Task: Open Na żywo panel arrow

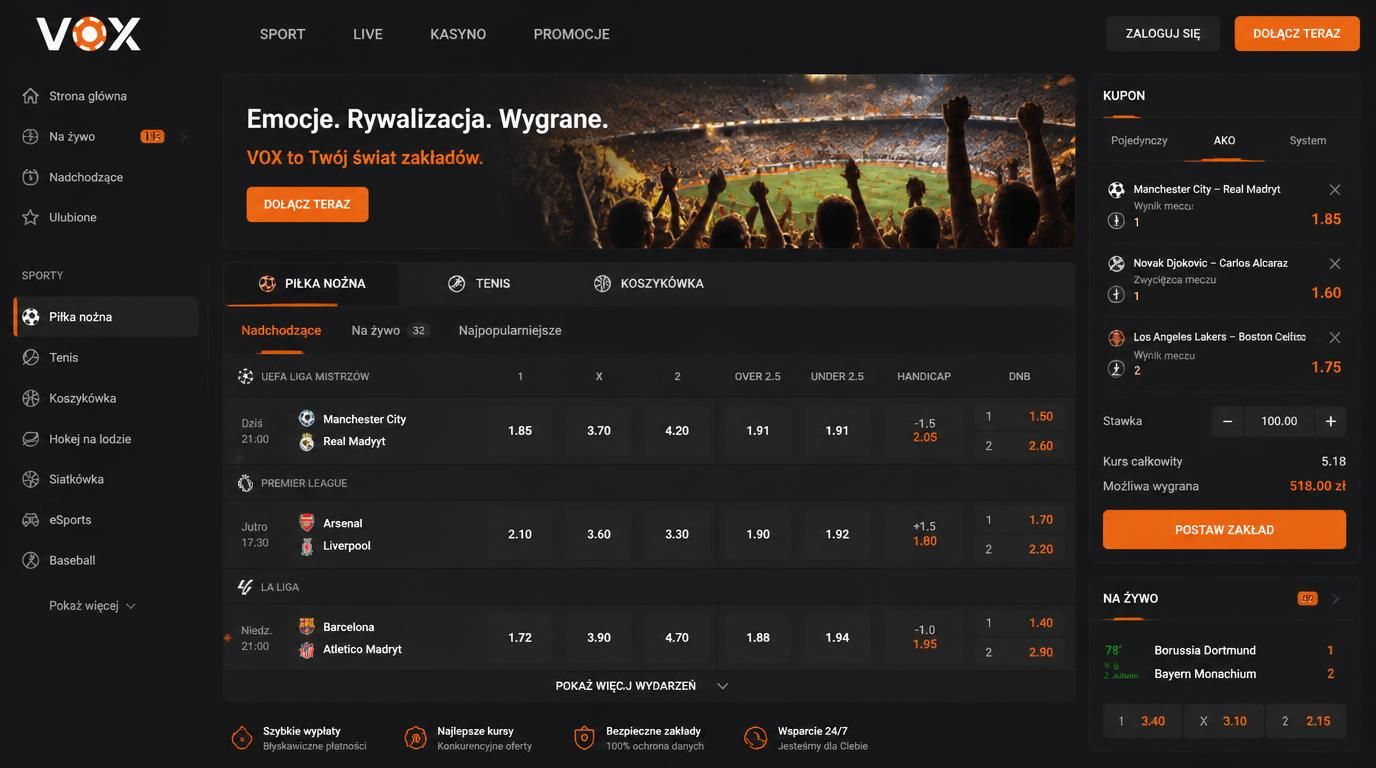Action: coord(1336,599)
